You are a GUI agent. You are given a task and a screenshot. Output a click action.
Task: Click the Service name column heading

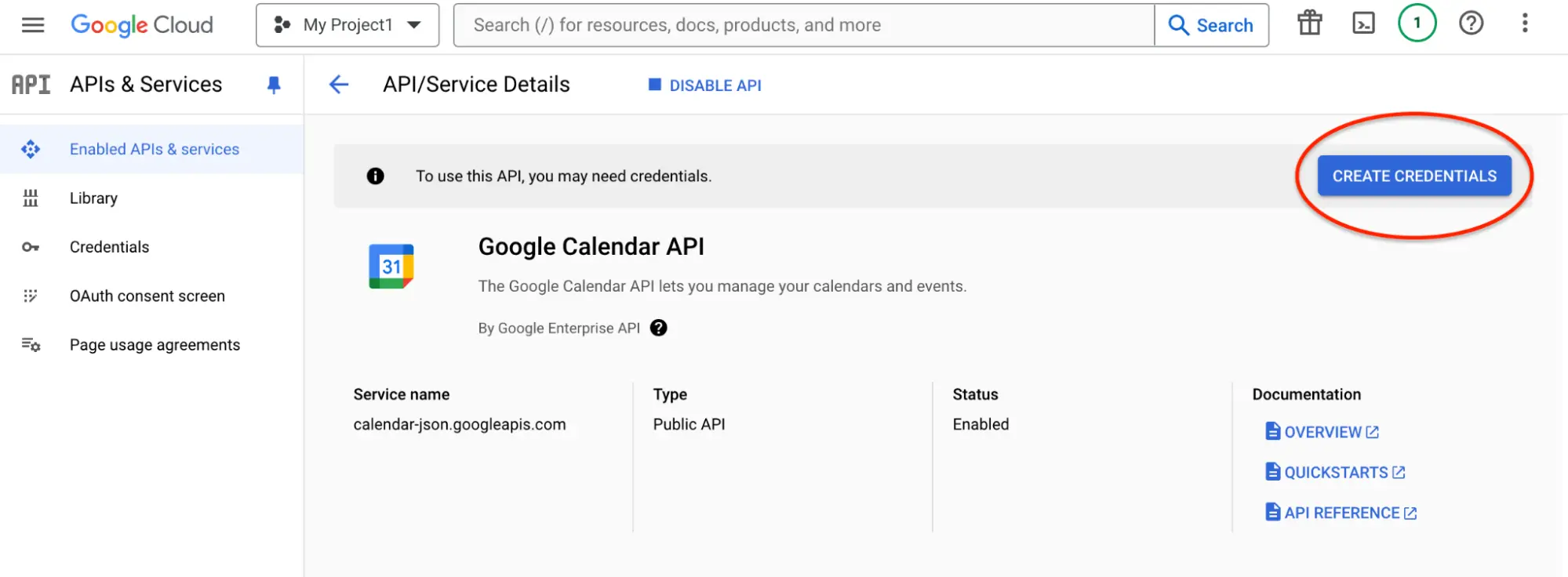[402, 394]
